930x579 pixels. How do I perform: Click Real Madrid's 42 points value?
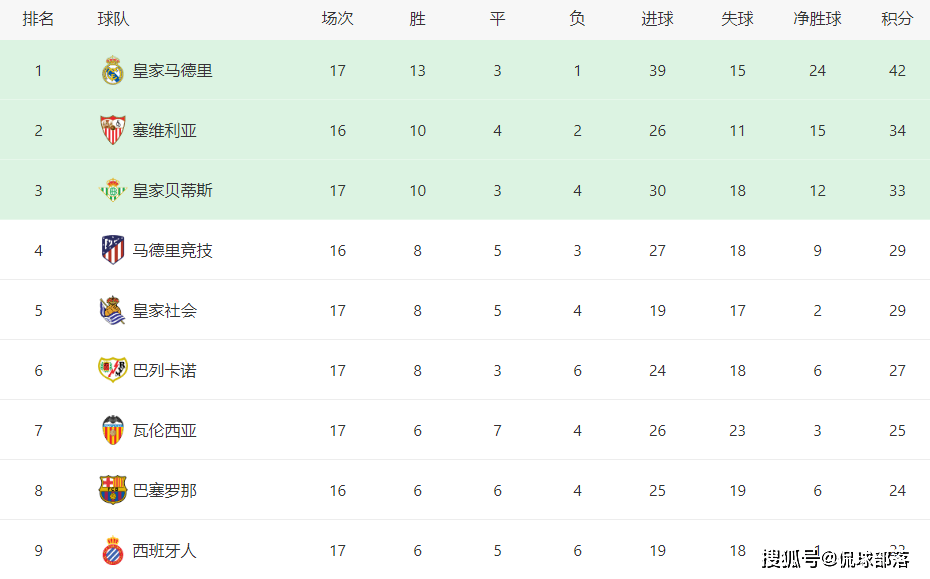coord(897,71)
